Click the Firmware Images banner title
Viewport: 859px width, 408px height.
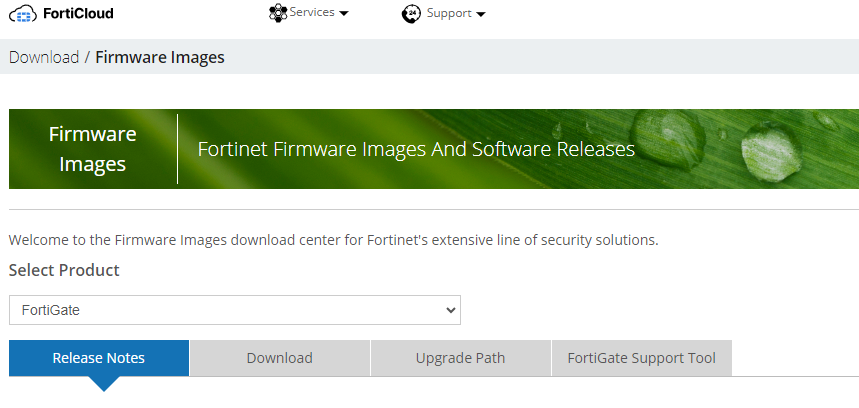pyautogui.click(x=93, y=149)
